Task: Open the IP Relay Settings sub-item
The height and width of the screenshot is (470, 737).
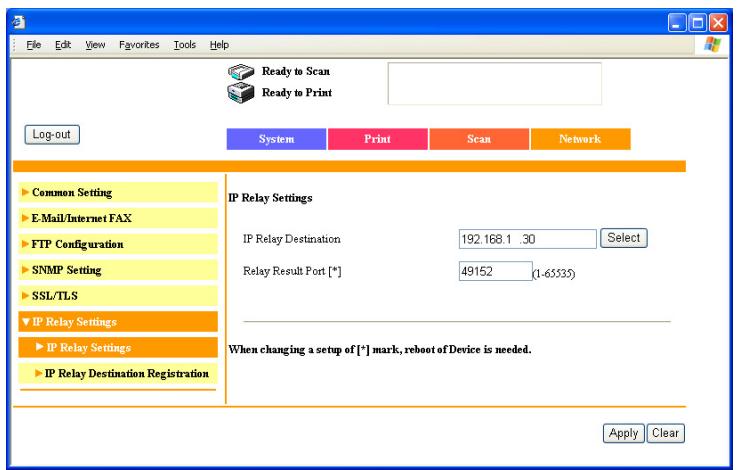Action: (118, 347)
